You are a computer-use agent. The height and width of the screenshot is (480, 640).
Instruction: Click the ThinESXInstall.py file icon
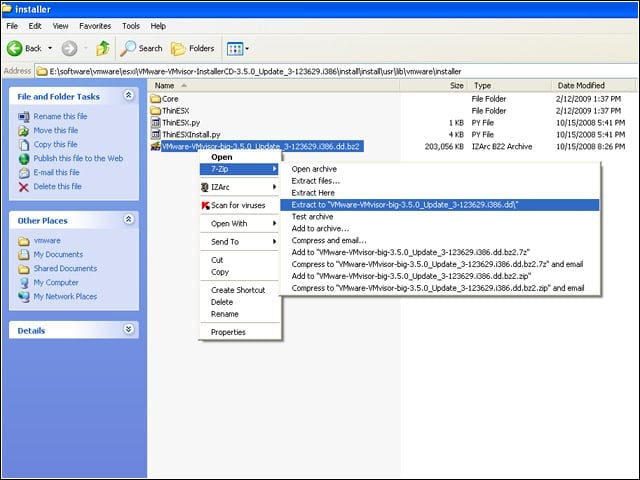click(156, 134)
